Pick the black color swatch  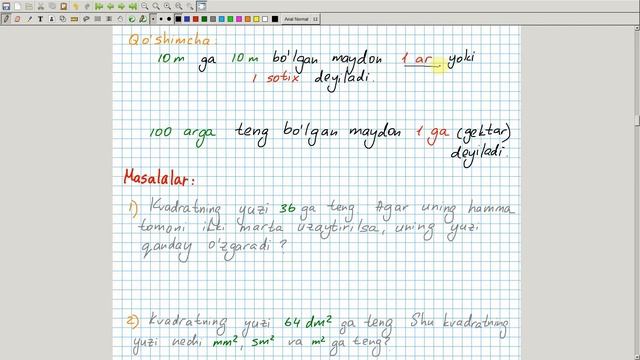pyautogui.click(x=178, y=19)
